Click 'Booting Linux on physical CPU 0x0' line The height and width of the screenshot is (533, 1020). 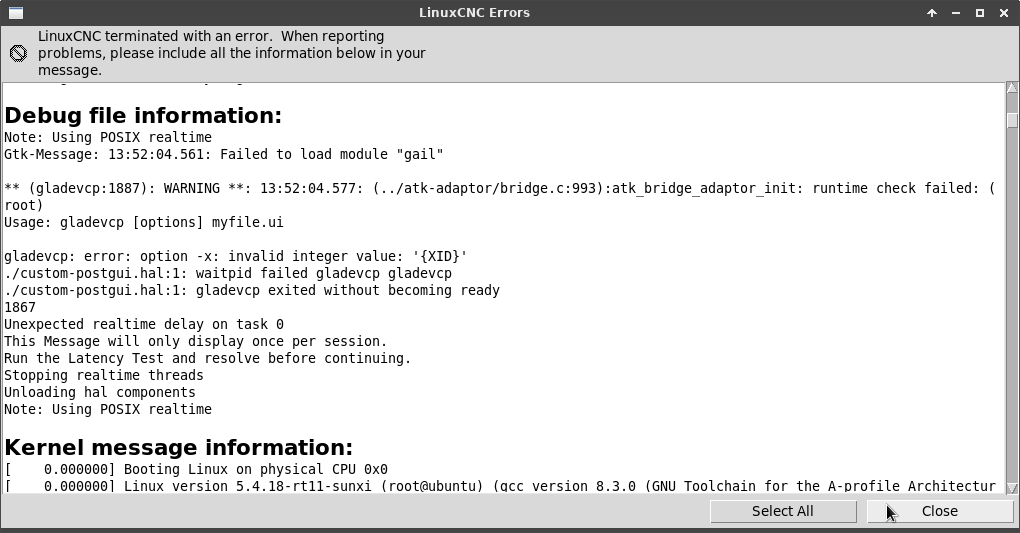tap(196, 469)
